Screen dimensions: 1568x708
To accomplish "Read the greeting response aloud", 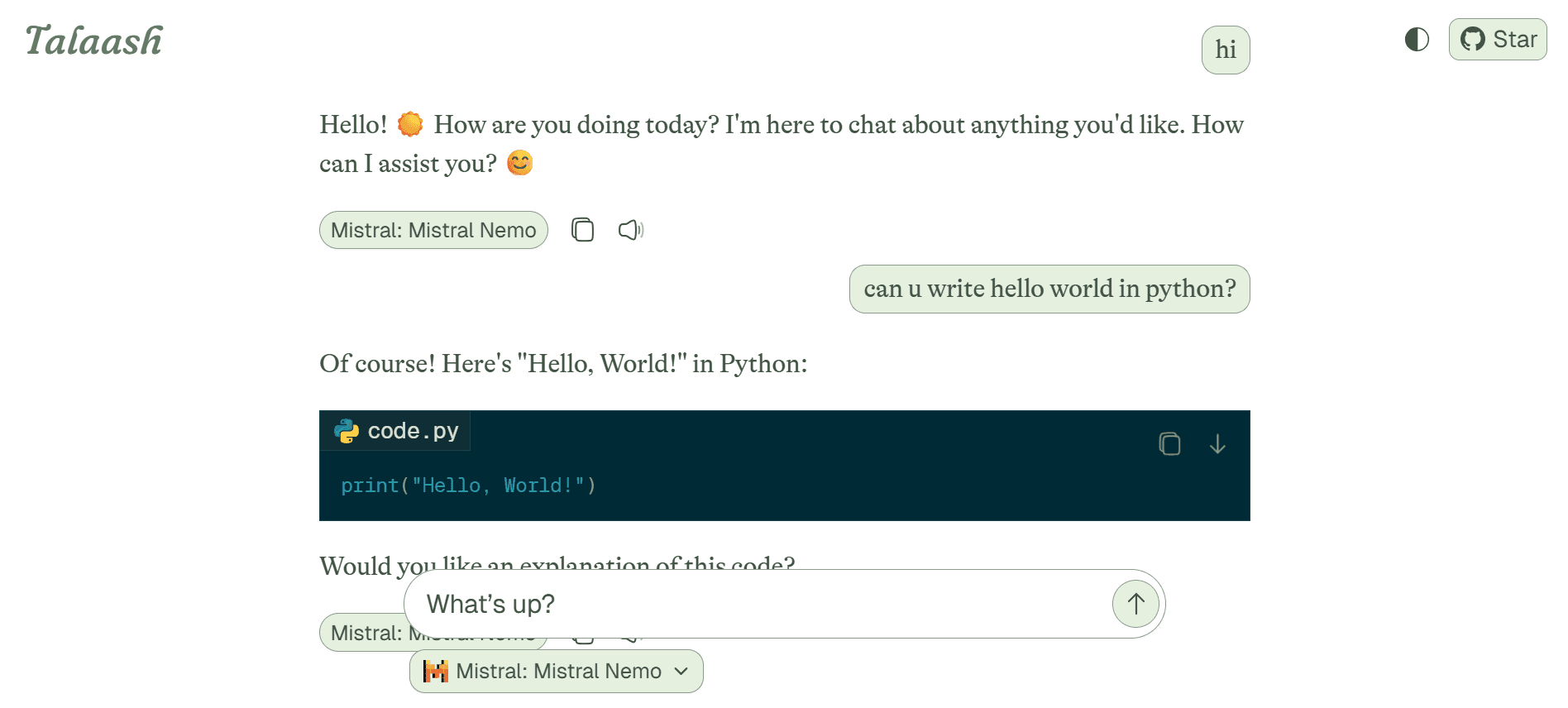I will 630,230.
